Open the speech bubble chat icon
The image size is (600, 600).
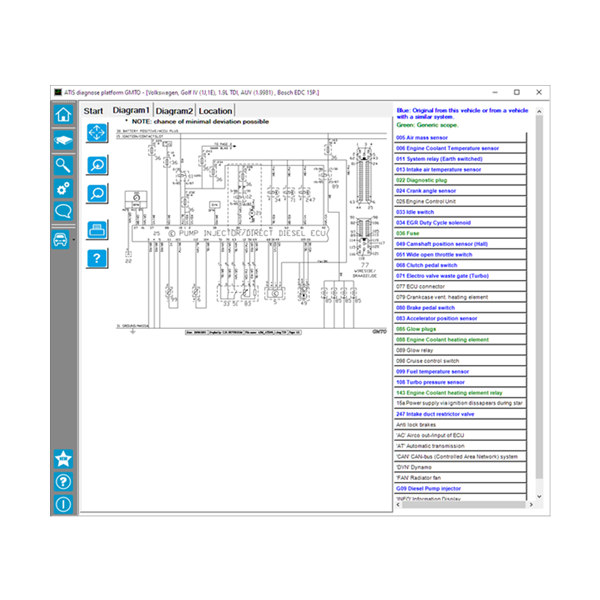click(63, 211)
